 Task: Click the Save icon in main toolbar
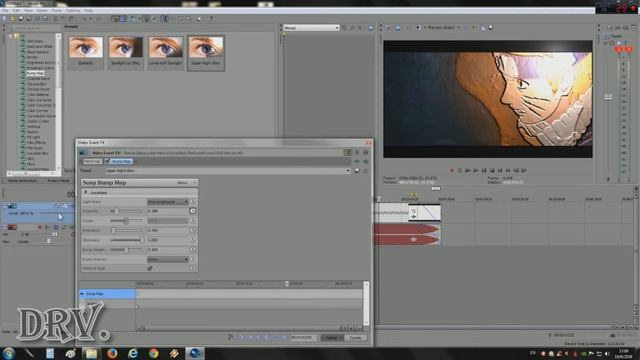coord(21,19)
